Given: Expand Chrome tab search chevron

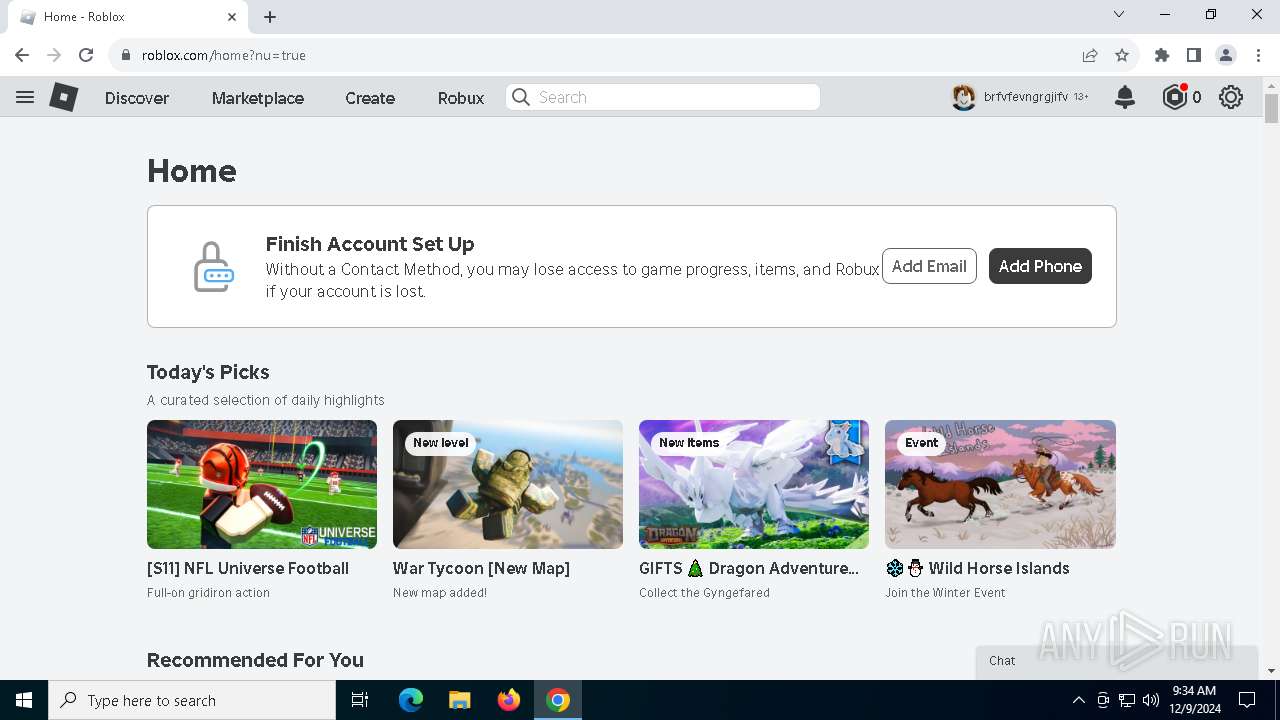Looking at the screenshot, I should point(1119,14).
